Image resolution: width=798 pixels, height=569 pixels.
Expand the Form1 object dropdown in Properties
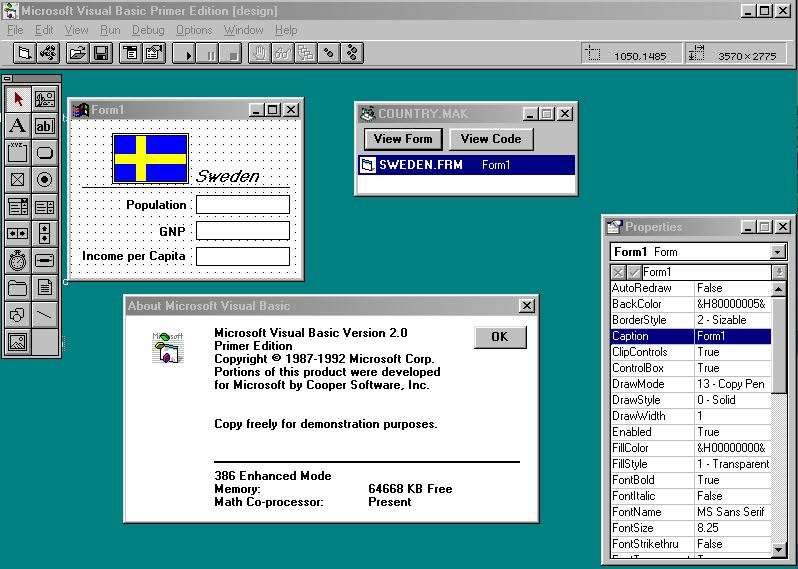(x=778, y=252)
